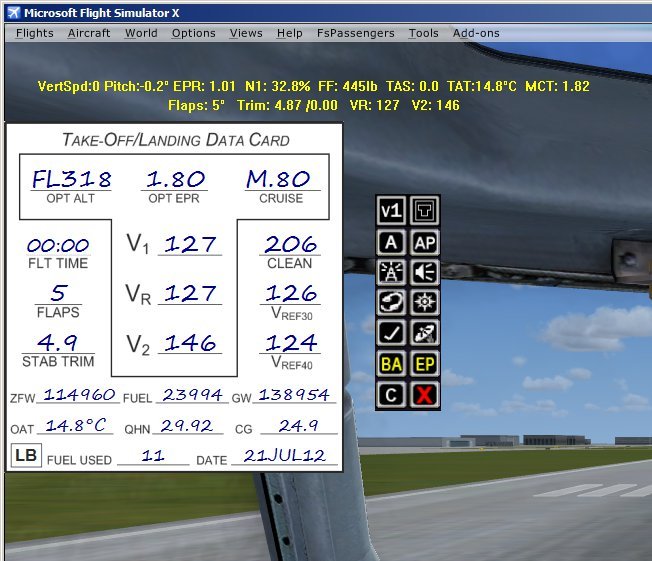Click the headset communications icon
Screen dimensions: 652x561
[x=391, y=302]
